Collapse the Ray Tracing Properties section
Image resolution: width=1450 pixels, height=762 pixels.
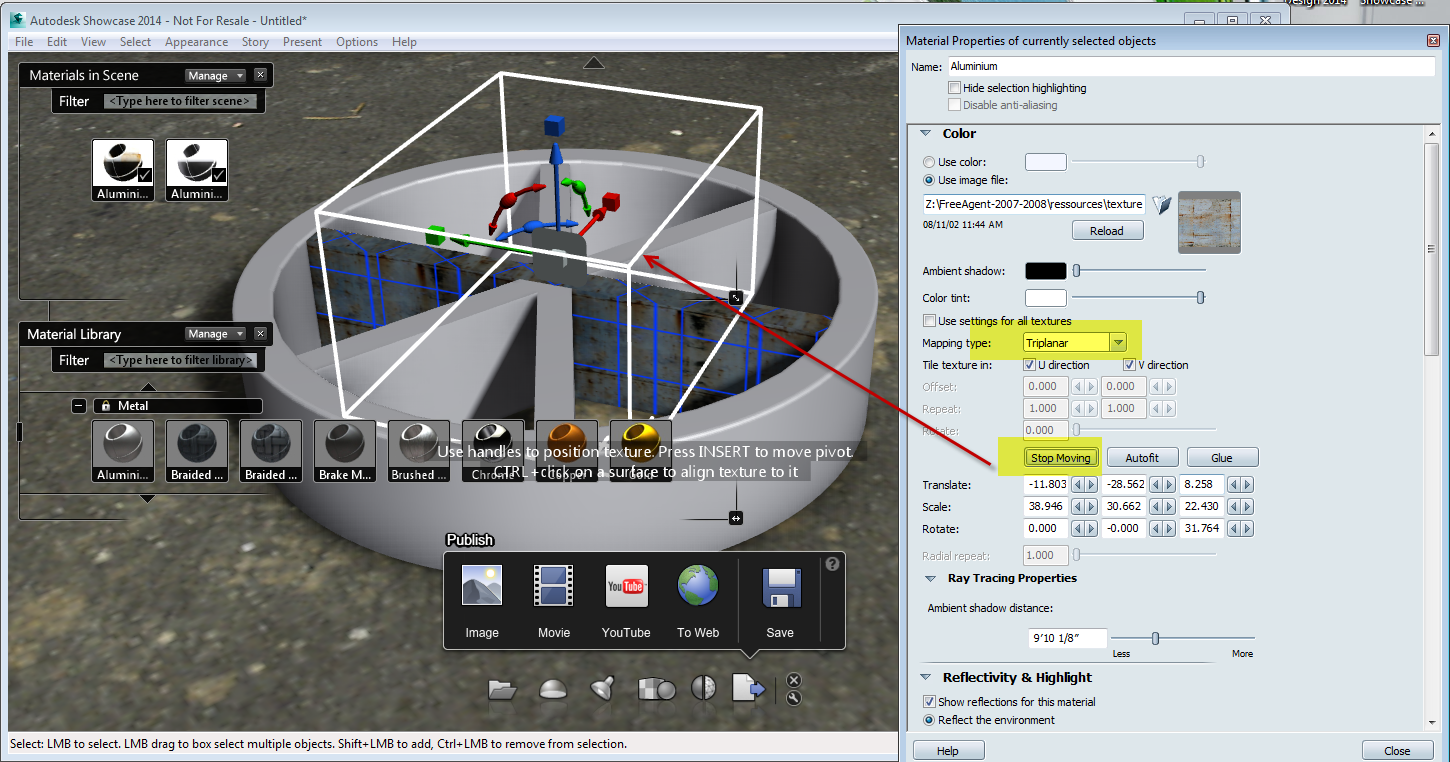930,578
